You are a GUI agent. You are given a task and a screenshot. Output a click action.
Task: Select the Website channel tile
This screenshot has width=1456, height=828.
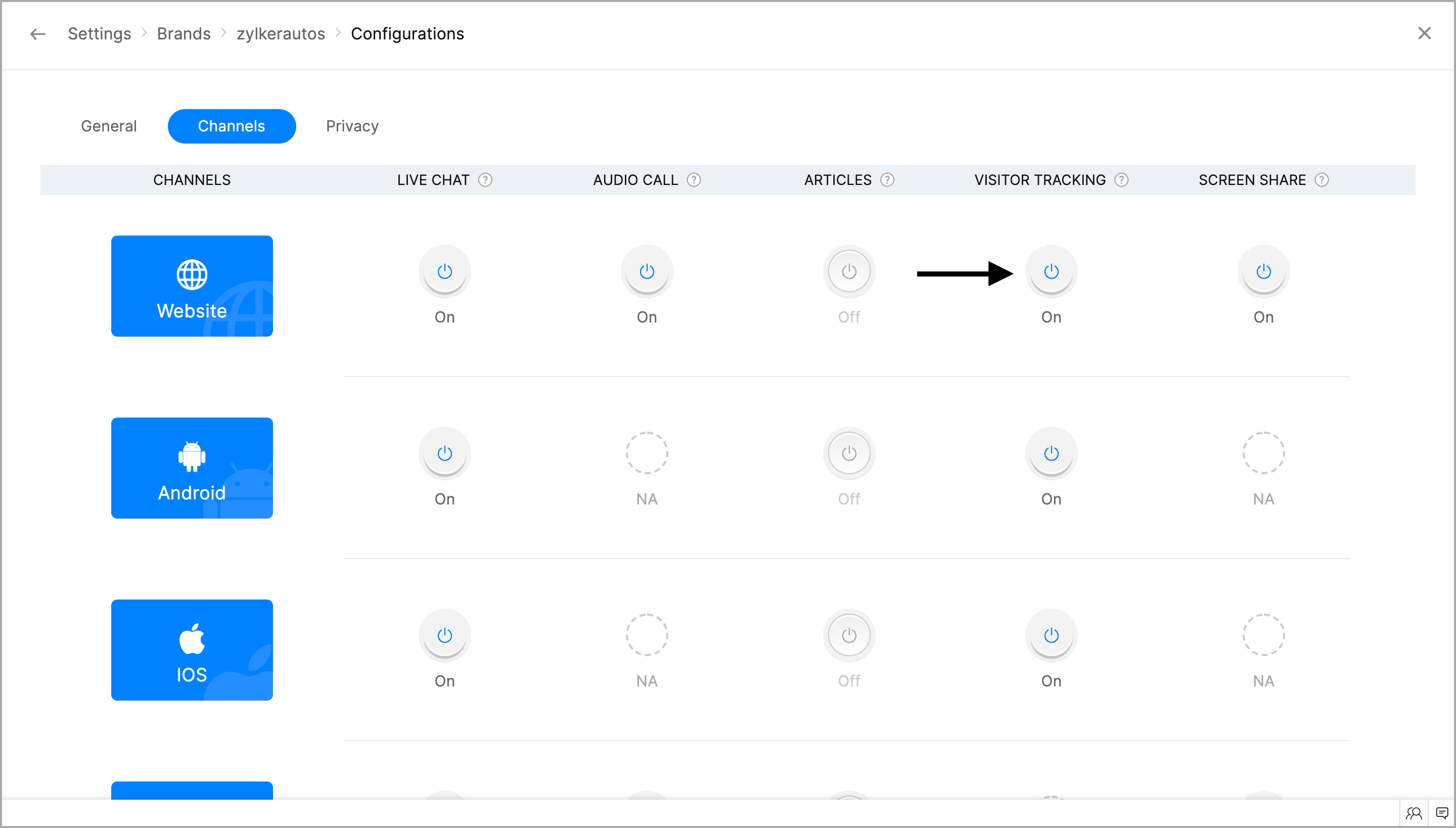(192, 286)
